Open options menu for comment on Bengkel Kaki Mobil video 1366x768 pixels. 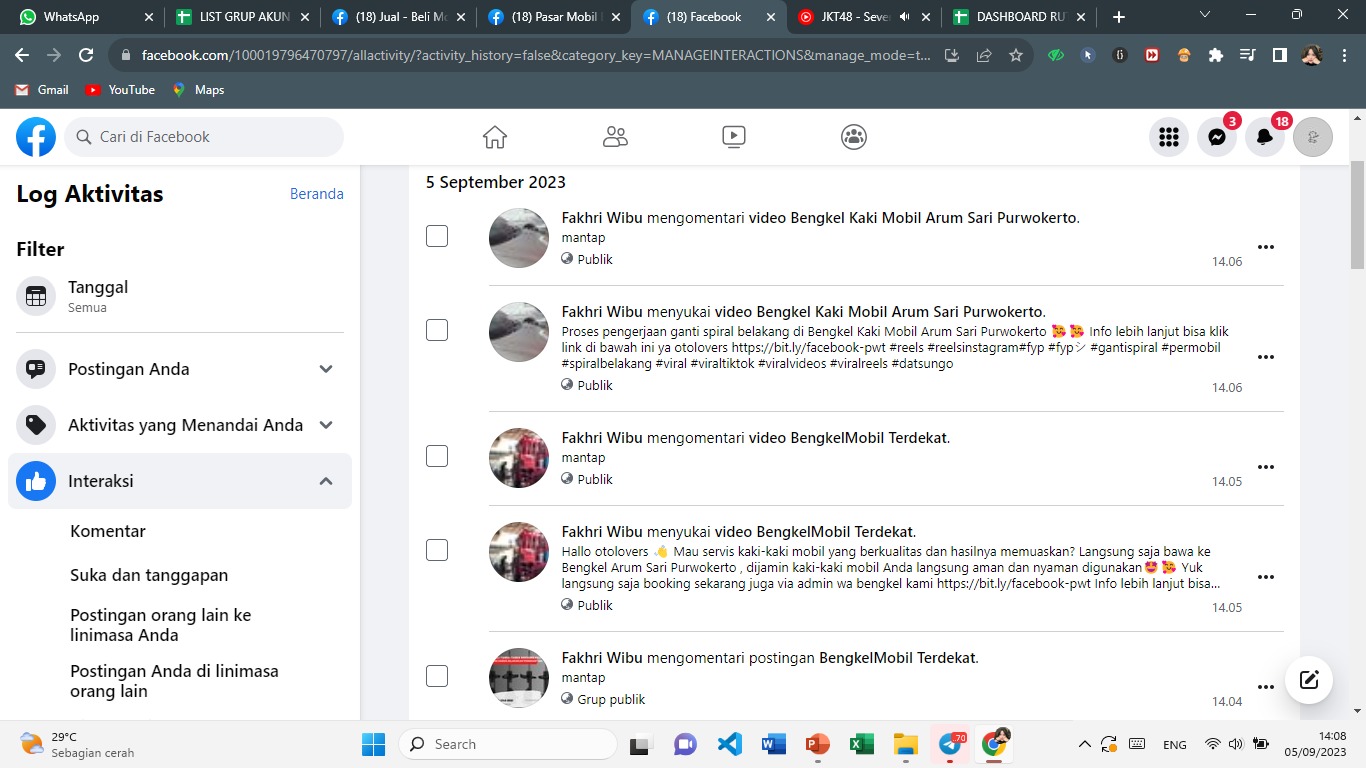click(x=1266, y=247)
